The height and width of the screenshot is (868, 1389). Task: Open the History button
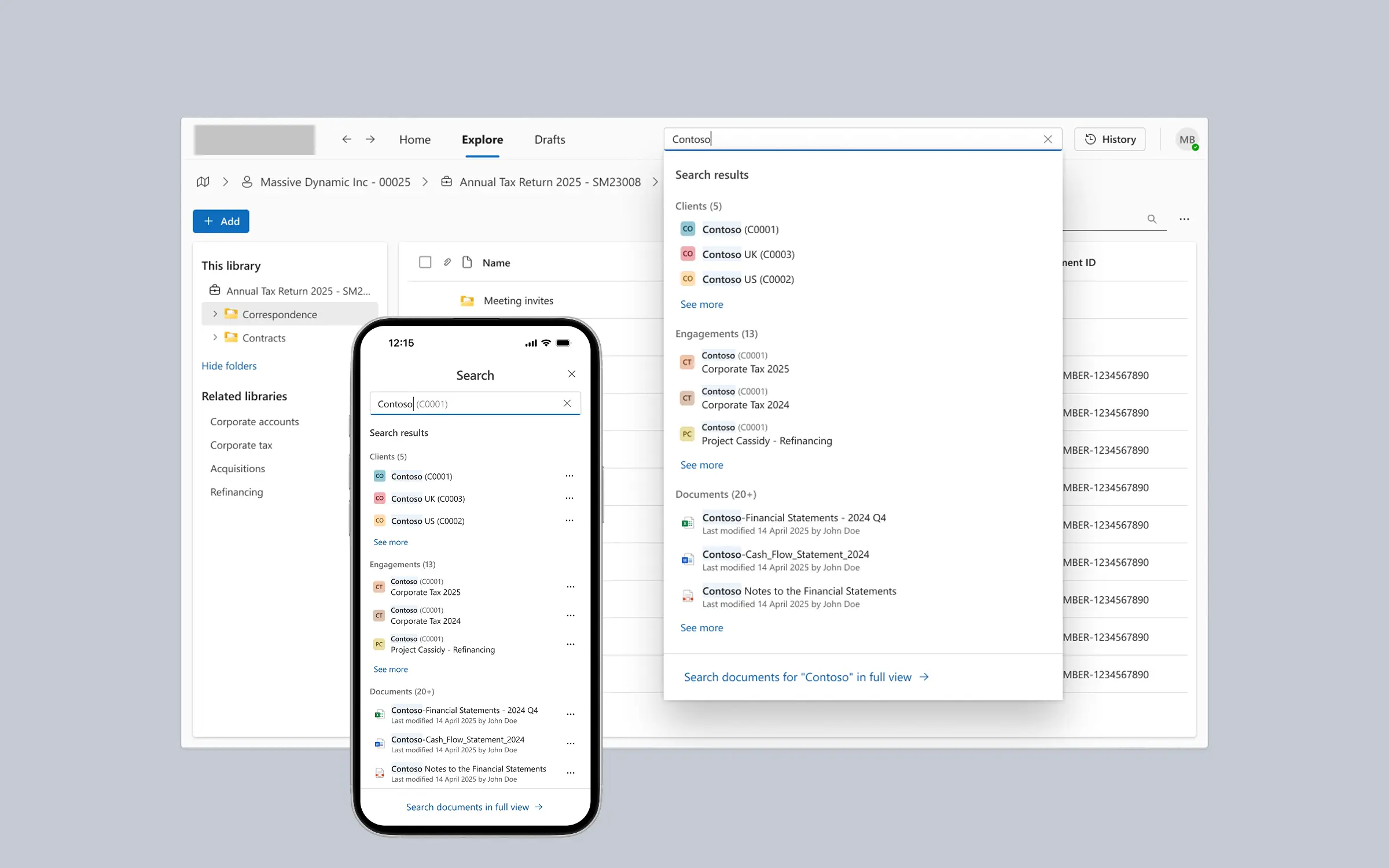[1109, 139]
